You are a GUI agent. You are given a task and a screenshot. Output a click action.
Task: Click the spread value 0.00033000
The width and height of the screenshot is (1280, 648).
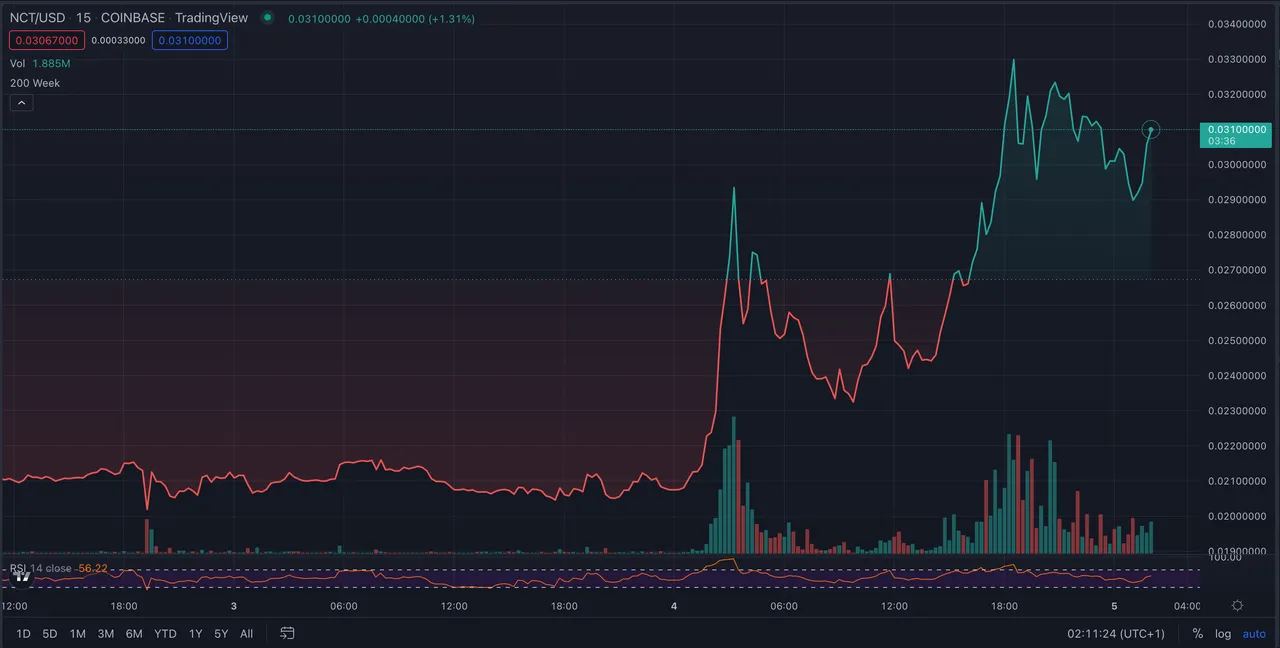point(118,40)
